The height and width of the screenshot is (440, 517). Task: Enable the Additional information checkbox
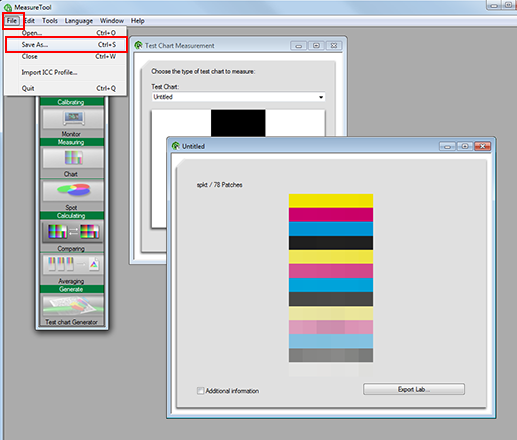point(200,391)
